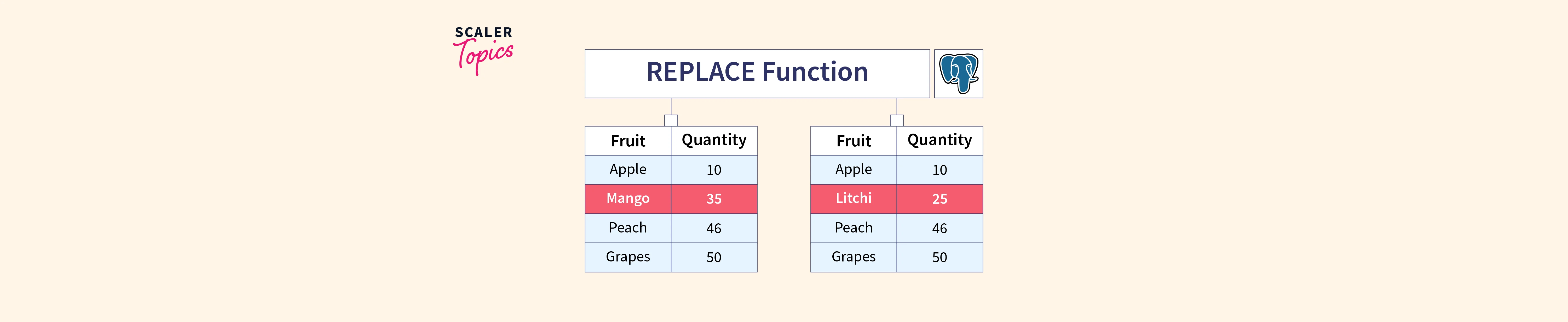
Task: Select the Grapes cell in left table
Action: (x=627, y=257)
